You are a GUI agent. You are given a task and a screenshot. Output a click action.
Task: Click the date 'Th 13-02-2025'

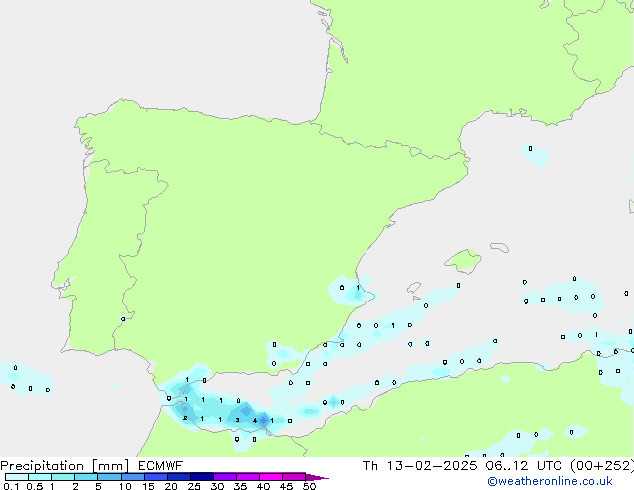click(x=420, y=466)
